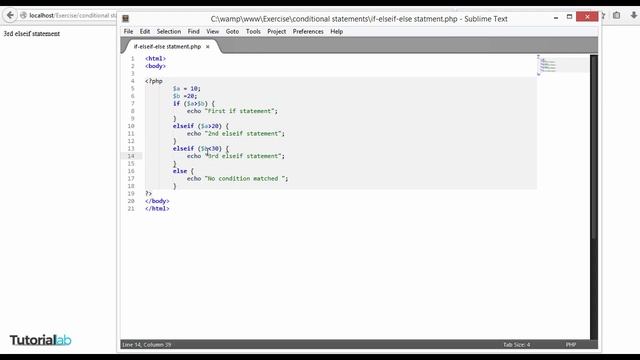Open the Goto menu
The height and width of the screenshot is (360, 640).
pos(232,31)
